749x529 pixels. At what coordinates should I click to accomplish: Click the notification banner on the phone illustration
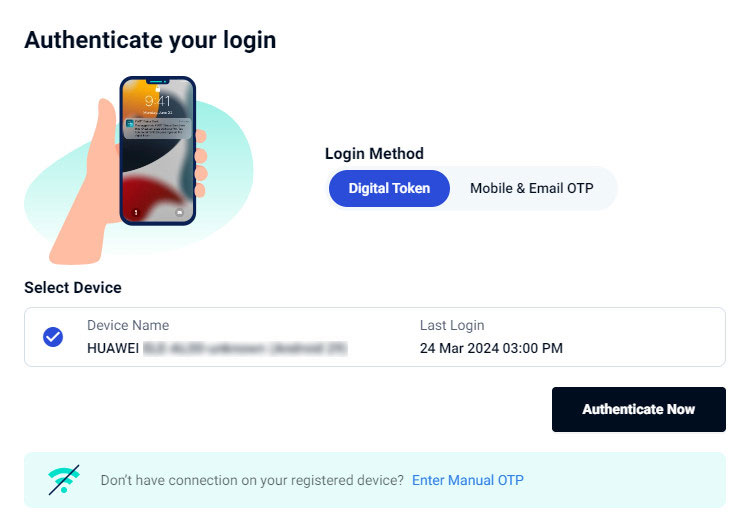[158, 128]
